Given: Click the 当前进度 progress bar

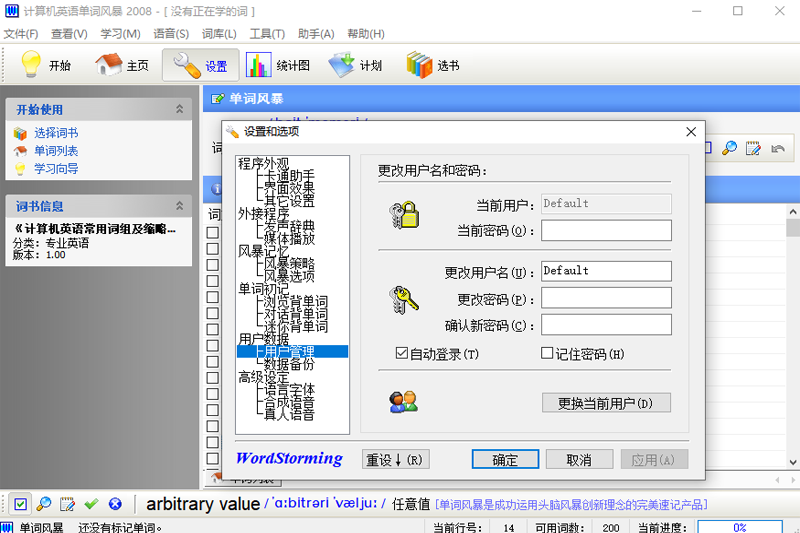Looking at the screenshot, I should pos(740,527).
